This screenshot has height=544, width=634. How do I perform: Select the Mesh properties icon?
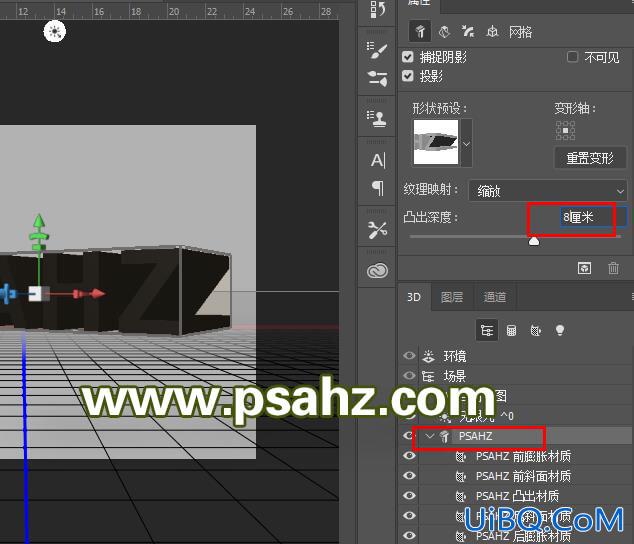420,31
